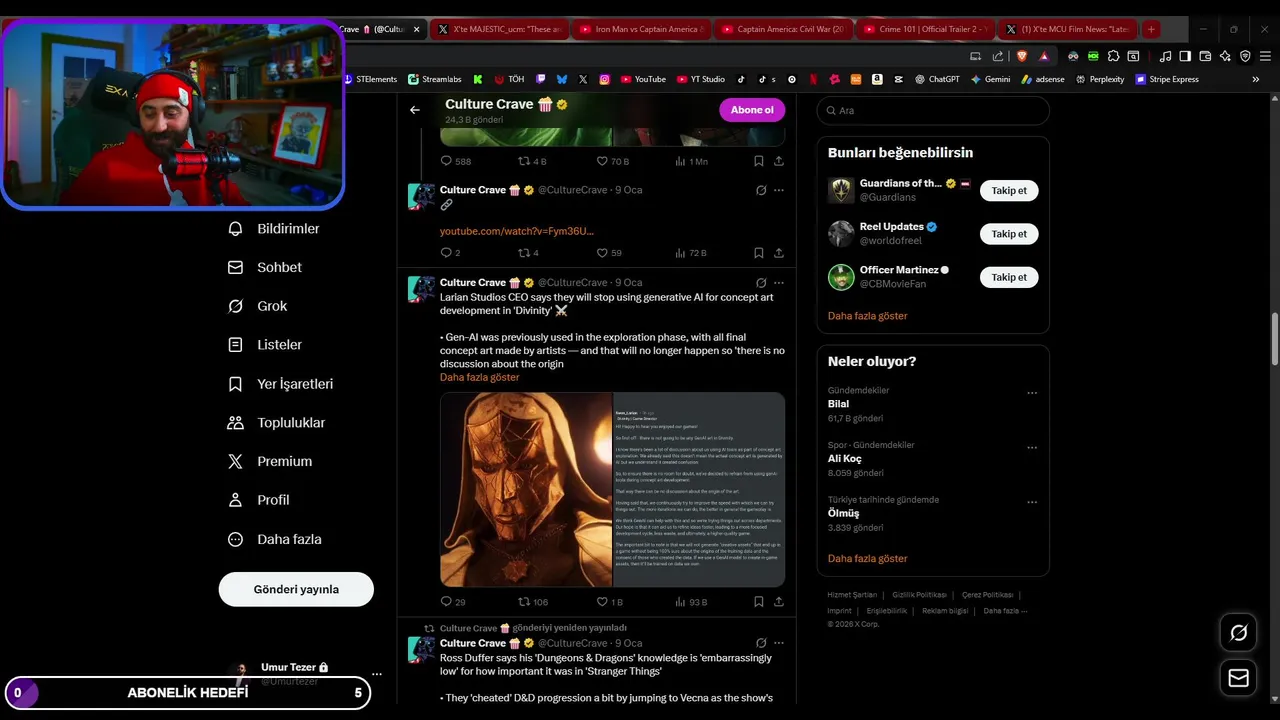Click the Abone ol subscribe button
The width and height of the screenshot is (1280, 720).
click(752, 110)
